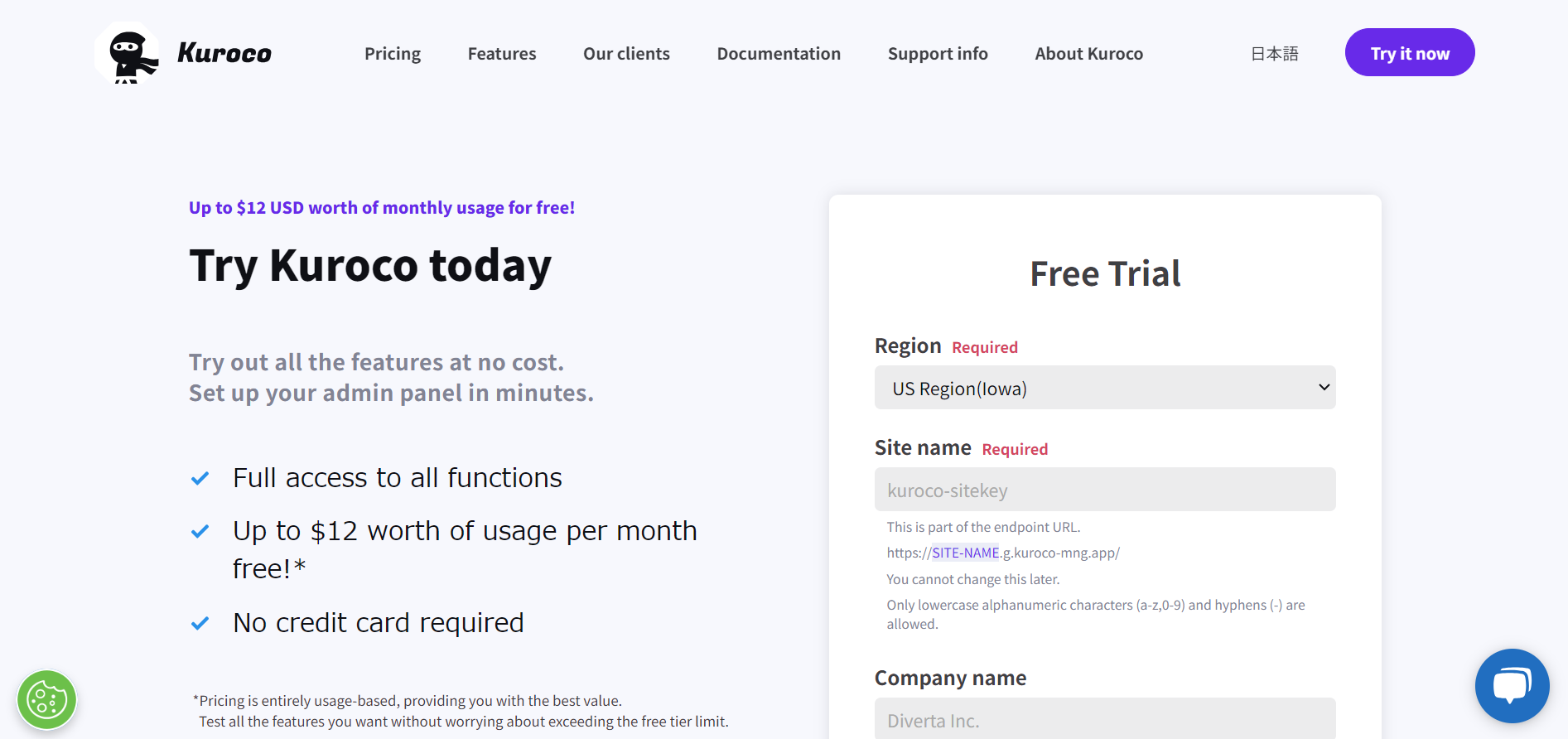The width and height of the screenshot is (1568, 739).
Task: Expand the US Region(Iowa) selector chevron
Action: point(1322,387)
